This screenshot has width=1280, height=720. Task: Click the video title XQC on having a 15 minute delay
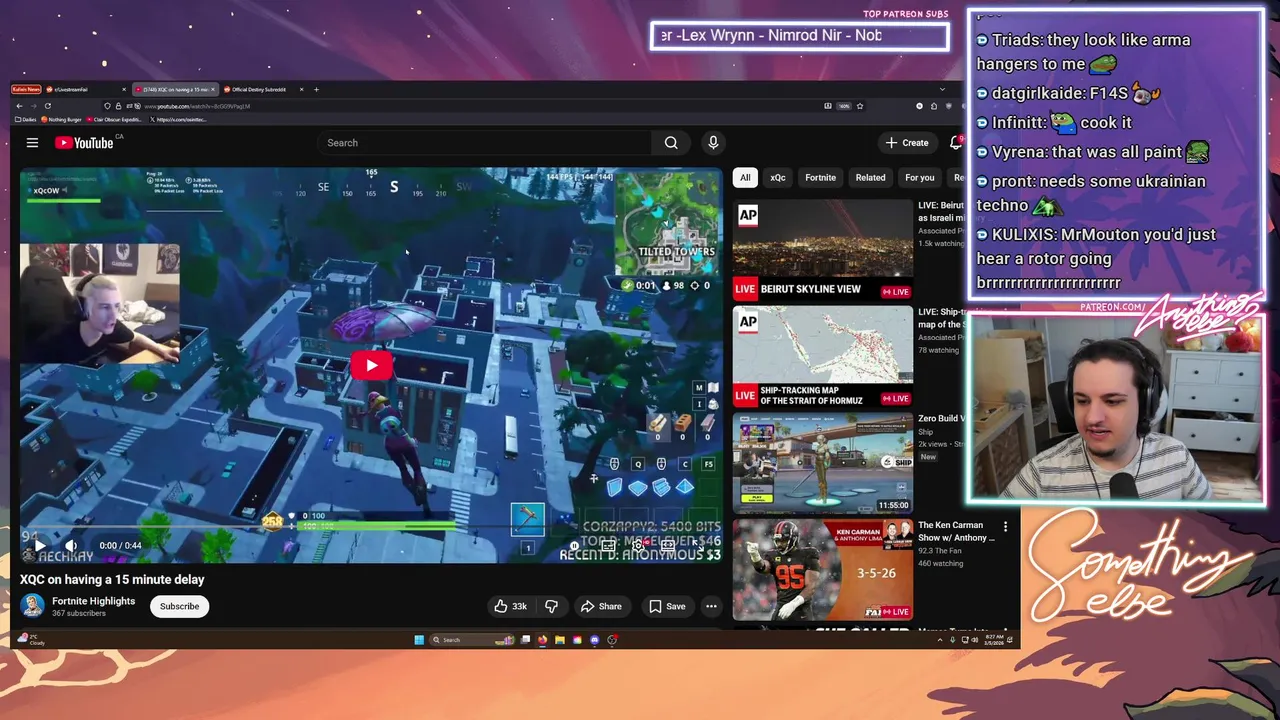(x=112, y=579)
